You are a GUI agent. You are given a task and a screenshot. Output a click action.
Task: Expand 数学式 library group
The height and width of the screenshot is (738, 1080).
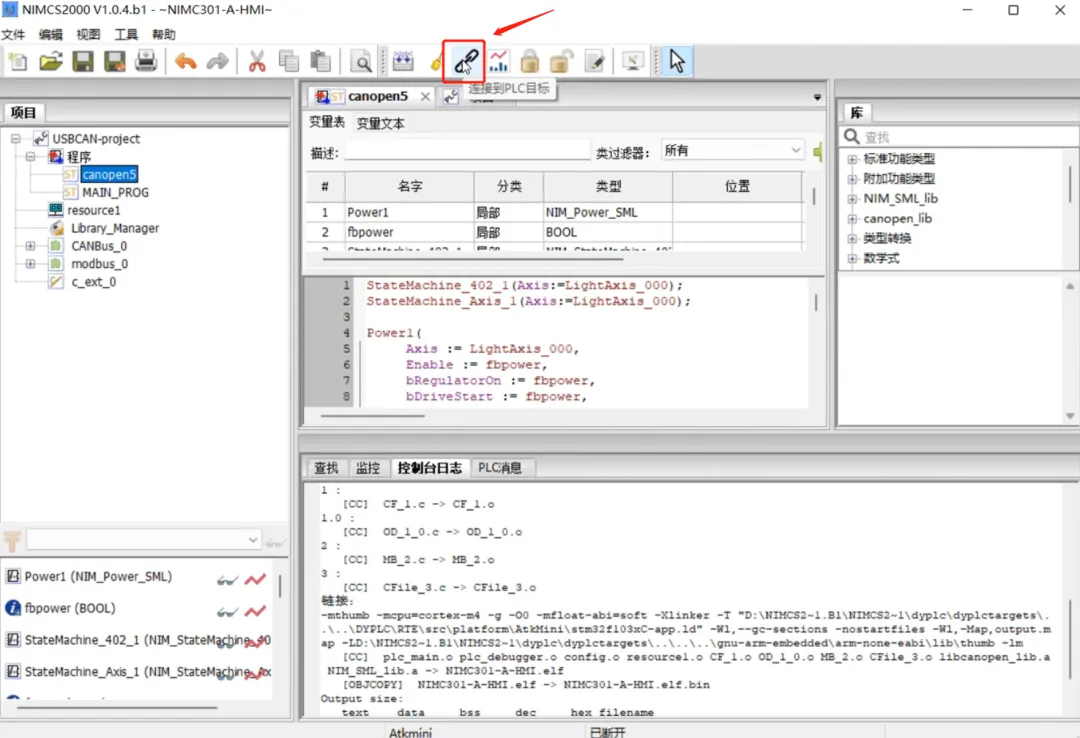point(852,259)
